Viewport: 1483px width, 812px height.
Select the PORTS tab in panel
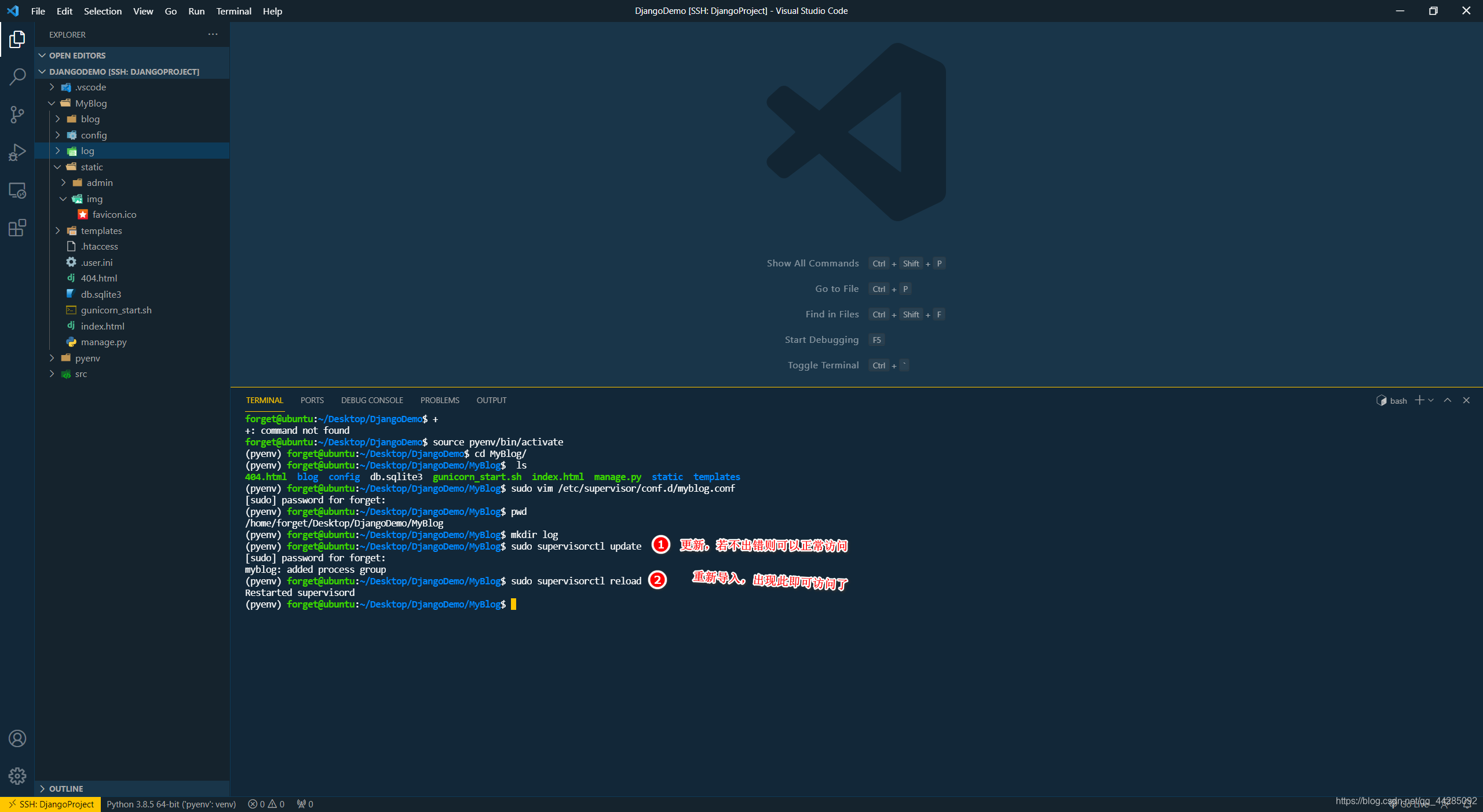(x=312, y=400)
